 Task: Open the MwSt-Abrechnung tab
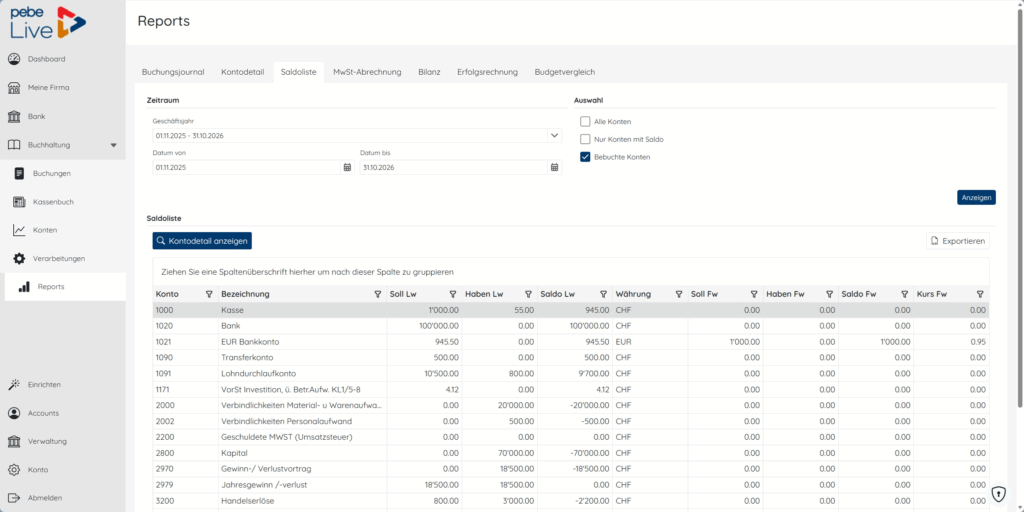[367, 72]
